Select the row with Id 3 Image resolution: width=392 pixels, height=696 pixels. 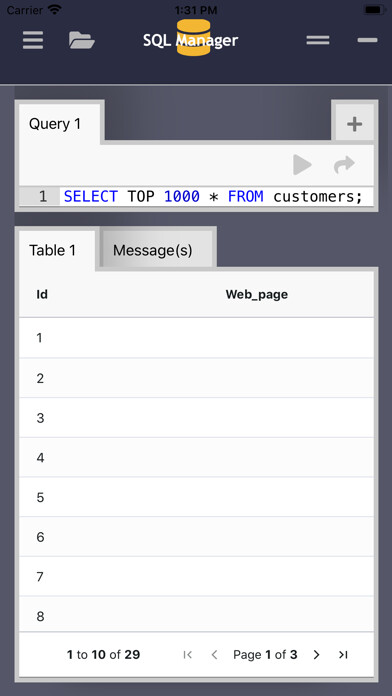click(196, 418)
